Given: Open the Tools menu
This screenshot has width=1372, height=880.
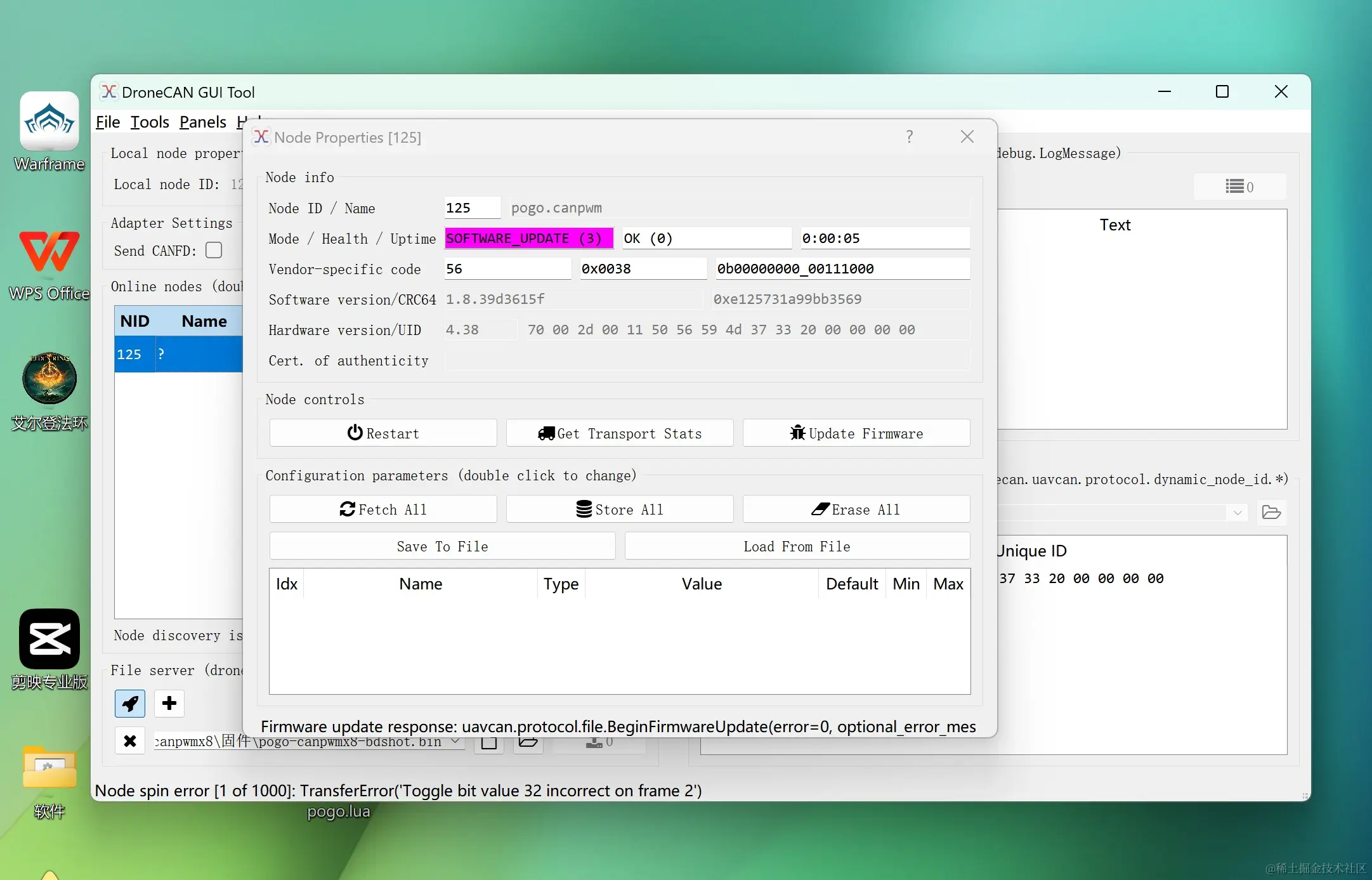Looking at the screenshot, I should (150, 122).
